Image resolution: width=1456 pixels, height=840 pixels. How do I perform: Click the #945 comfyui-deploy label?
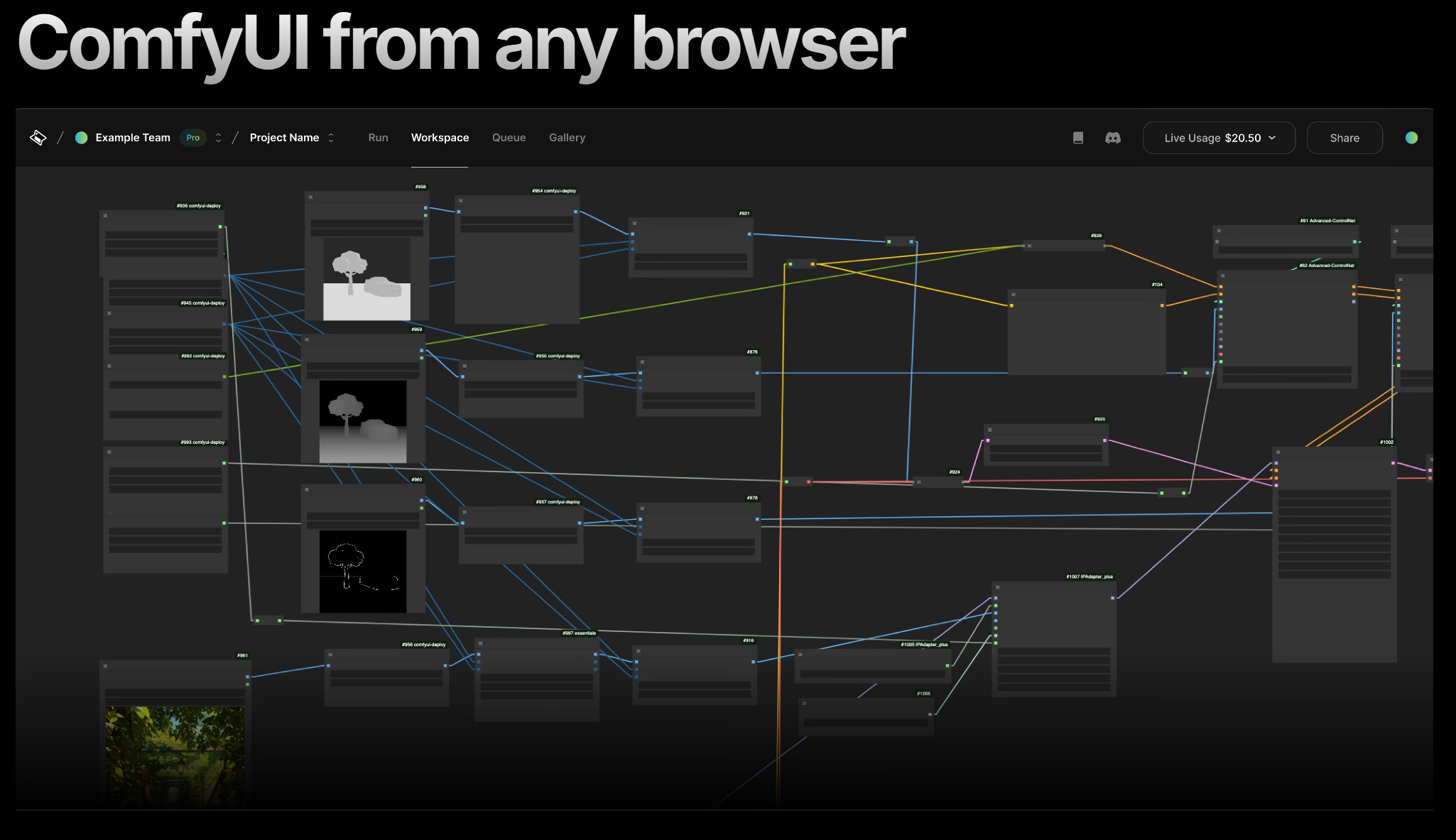202,303
